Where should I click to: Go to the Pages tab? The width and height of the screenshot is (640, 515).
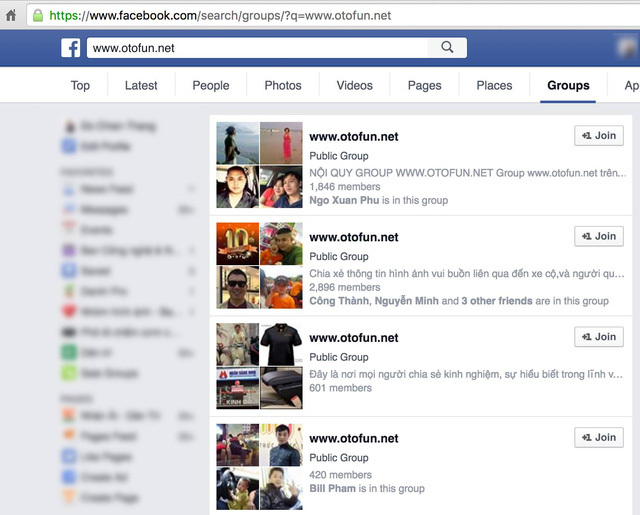pyautogui.click(x=424, y=86)
